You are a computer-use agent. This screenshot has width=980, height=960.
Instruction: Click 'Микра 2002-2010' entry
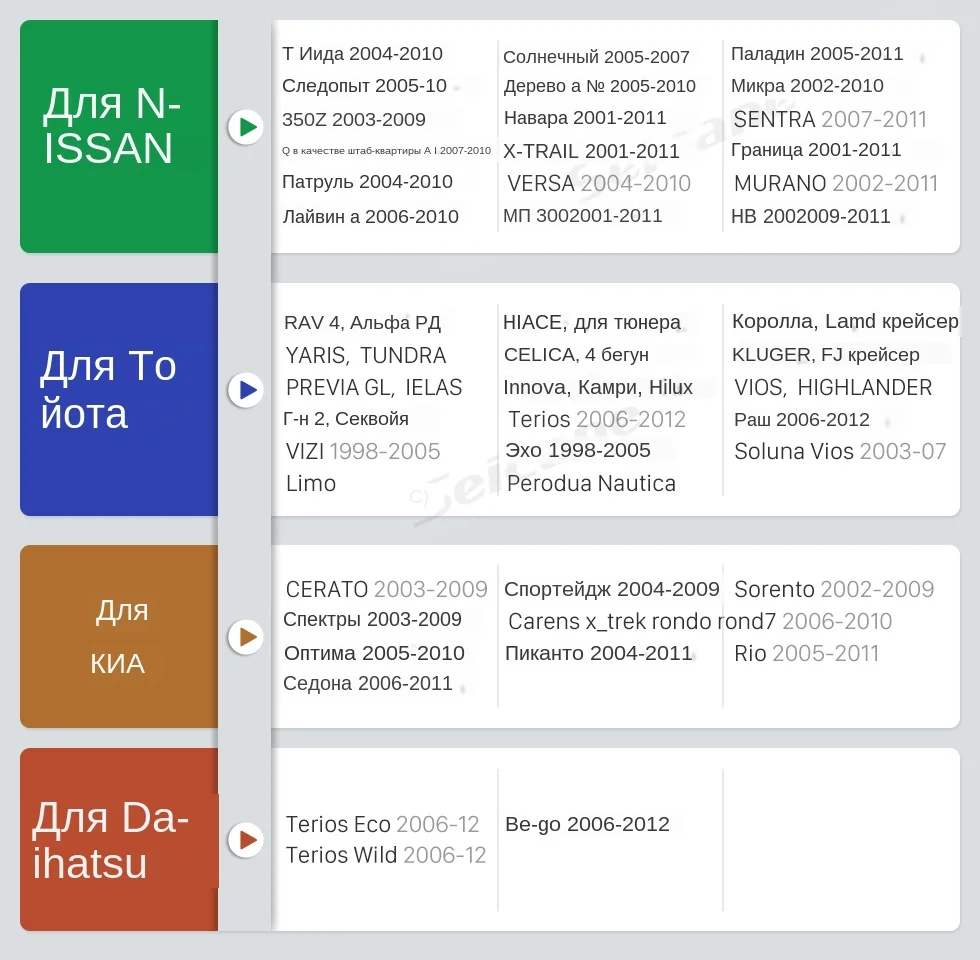coord(807,86)
